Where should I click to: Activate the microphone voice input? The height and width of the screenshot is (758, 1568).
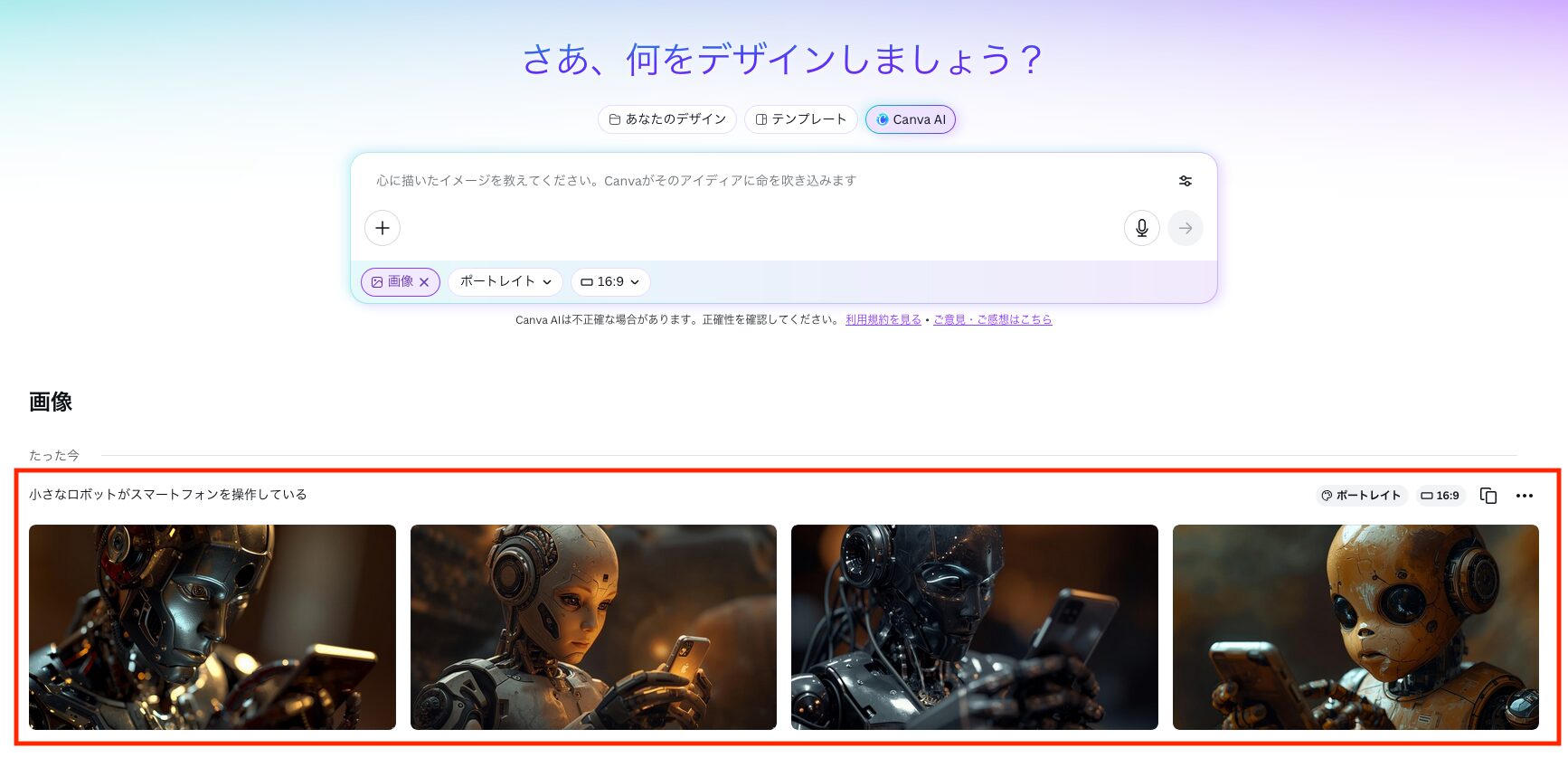(1142, 228)
